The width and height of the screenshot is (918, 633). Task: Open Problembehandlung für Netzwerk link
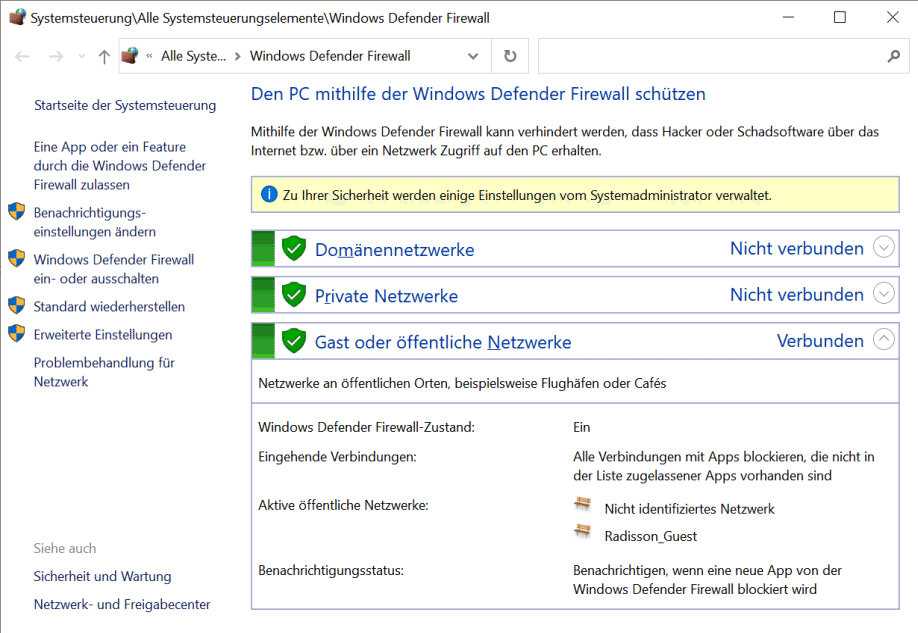[x=104, y=372]
